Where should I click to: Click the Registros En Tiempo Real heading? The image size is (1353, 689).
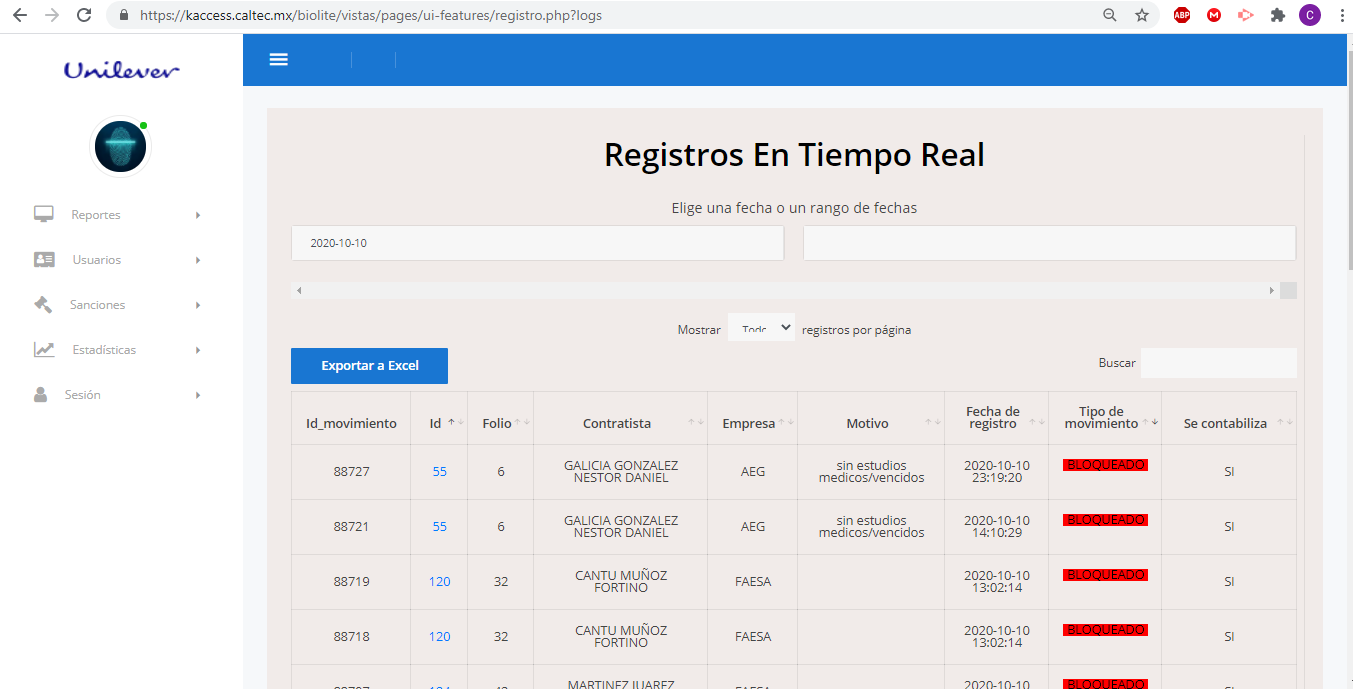(794, 156)
